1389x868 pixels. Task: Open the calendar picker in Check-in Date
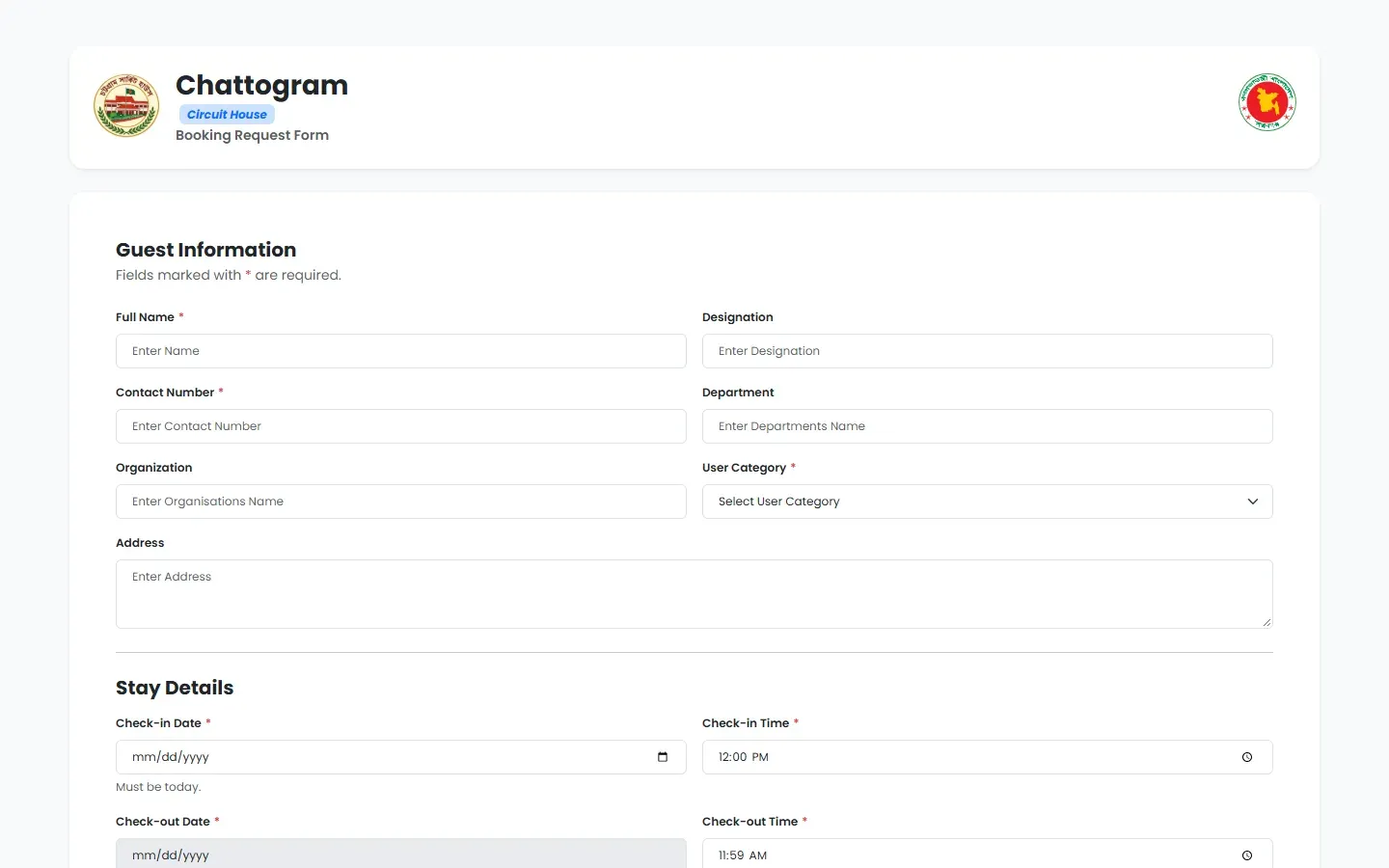click(x=663, y=757)
